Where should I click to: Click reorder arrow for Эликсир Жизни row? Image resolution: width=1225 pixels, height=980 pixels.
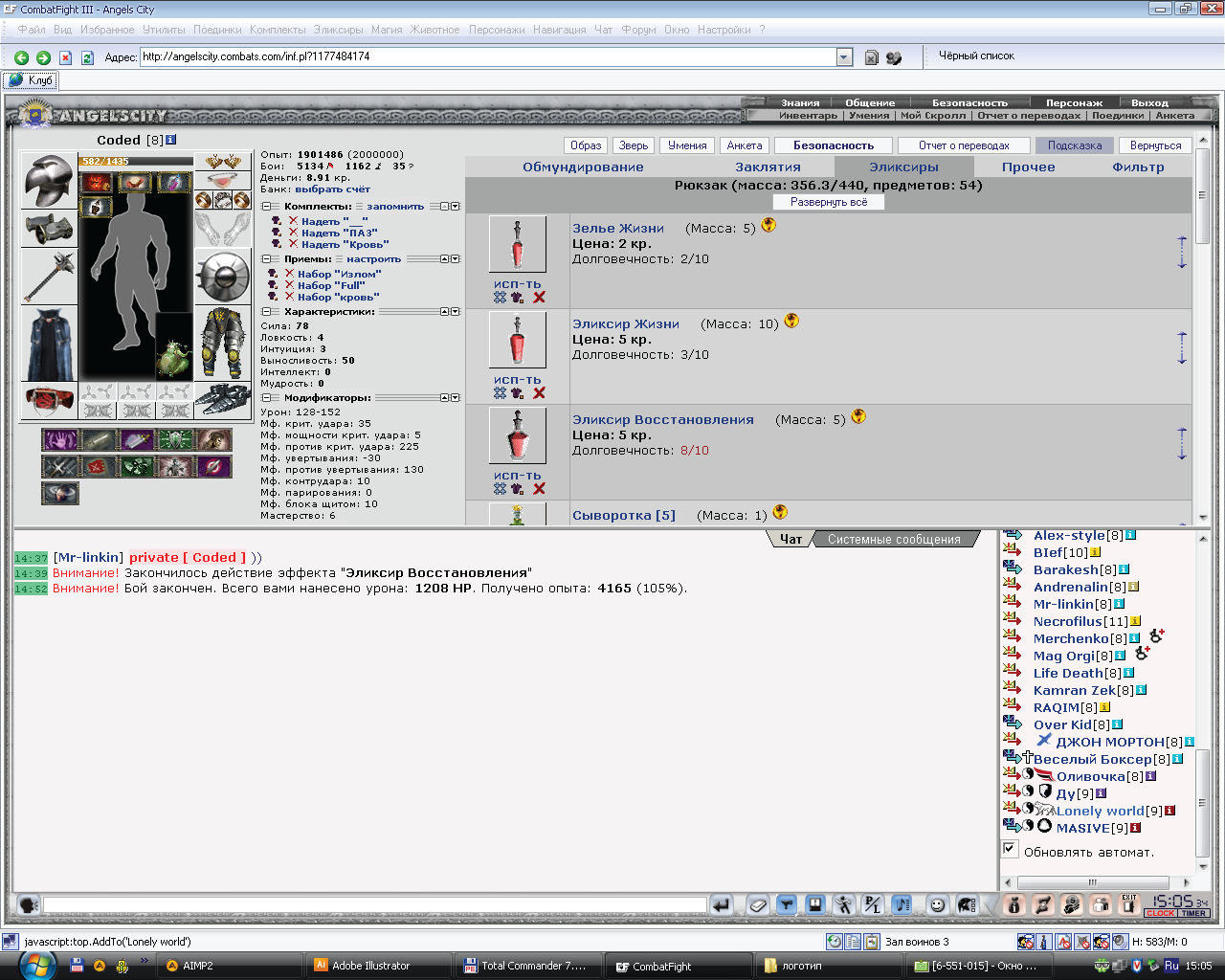(1182, 347)
